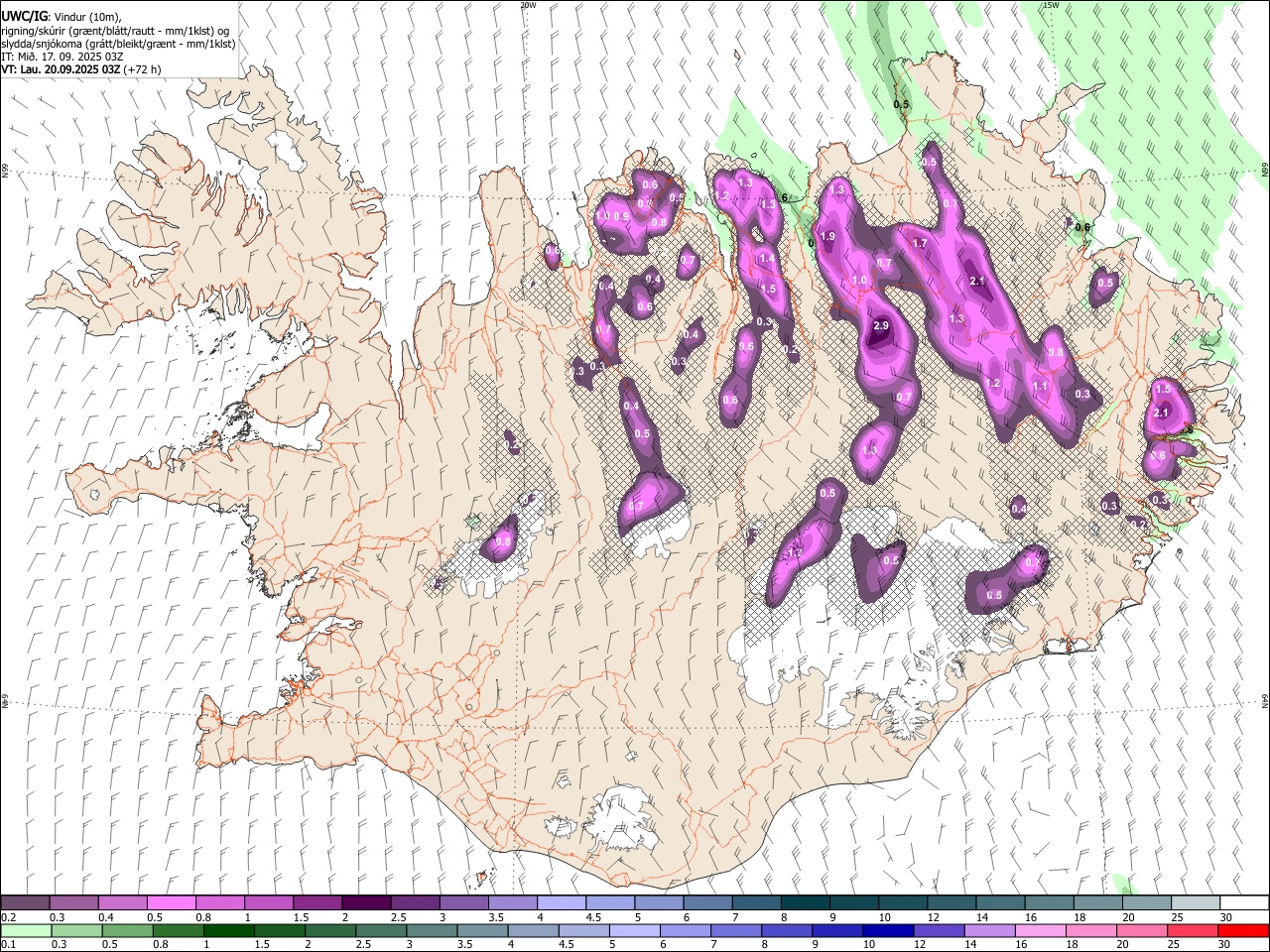Click the bright pink 0.5 swatch in the top legend row

(171, 903)
